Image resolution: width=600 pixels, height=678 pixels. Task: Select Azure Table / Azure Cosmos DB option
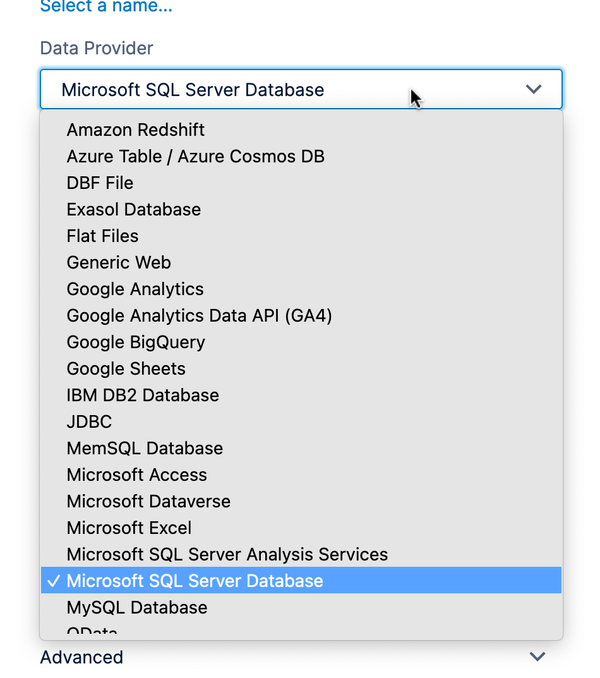[x=301, y=157]
